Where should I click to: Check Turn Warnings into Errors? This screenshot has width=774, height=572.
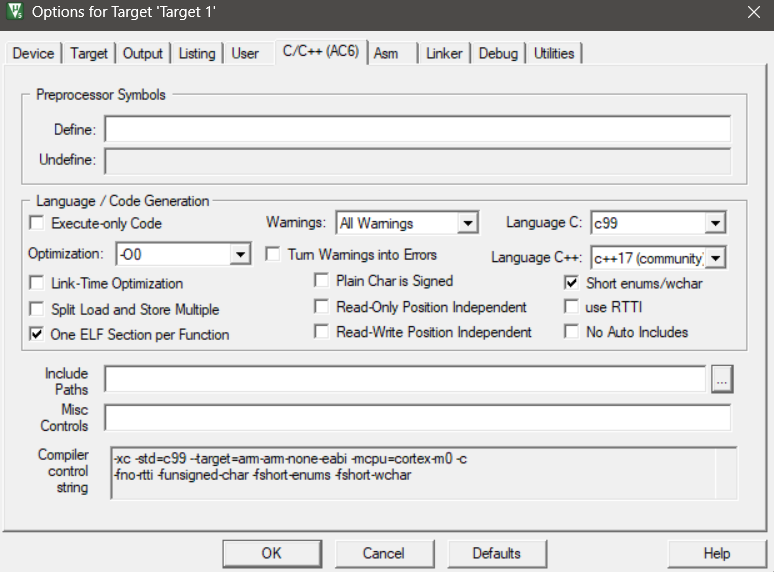[273, 255]
